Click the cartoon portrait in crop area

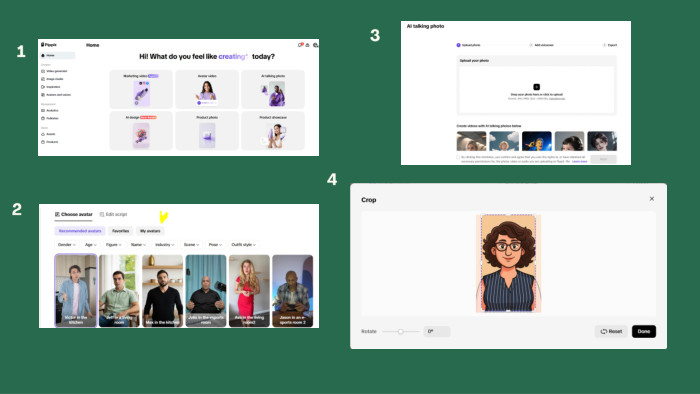point(508,263)
